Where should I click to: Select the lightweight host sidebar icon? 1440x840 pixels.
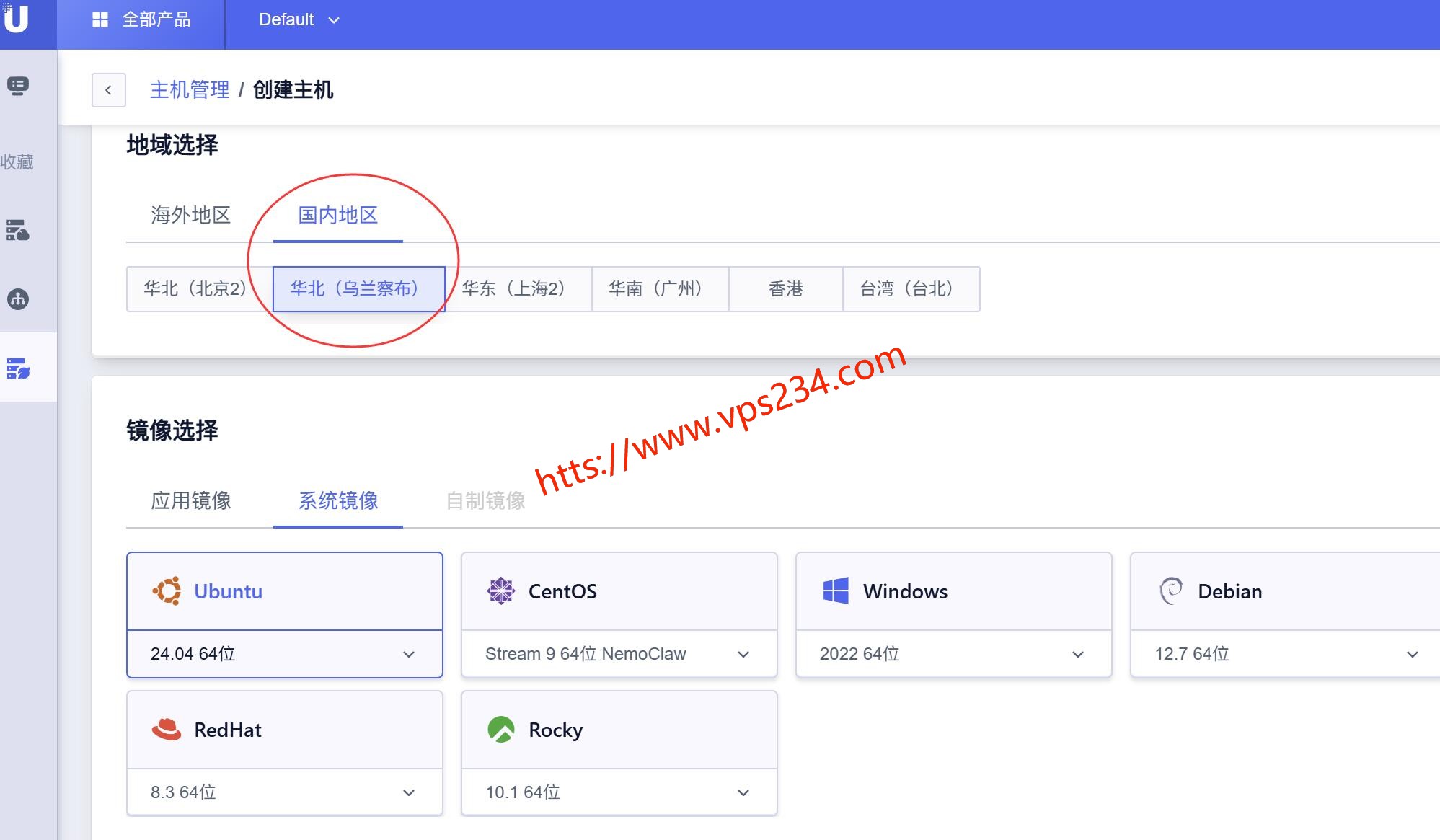[18, 368]
